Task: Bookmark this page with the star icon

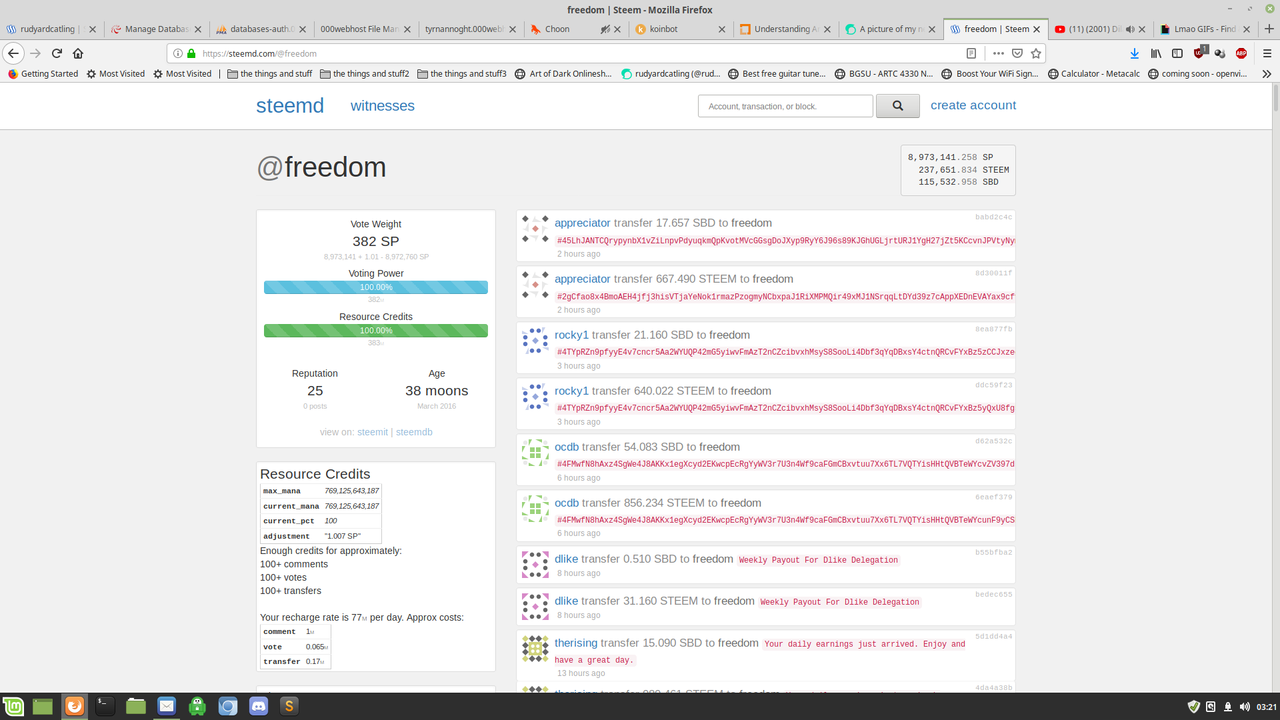Action: pyautogui.click(x=1036, y=53)
